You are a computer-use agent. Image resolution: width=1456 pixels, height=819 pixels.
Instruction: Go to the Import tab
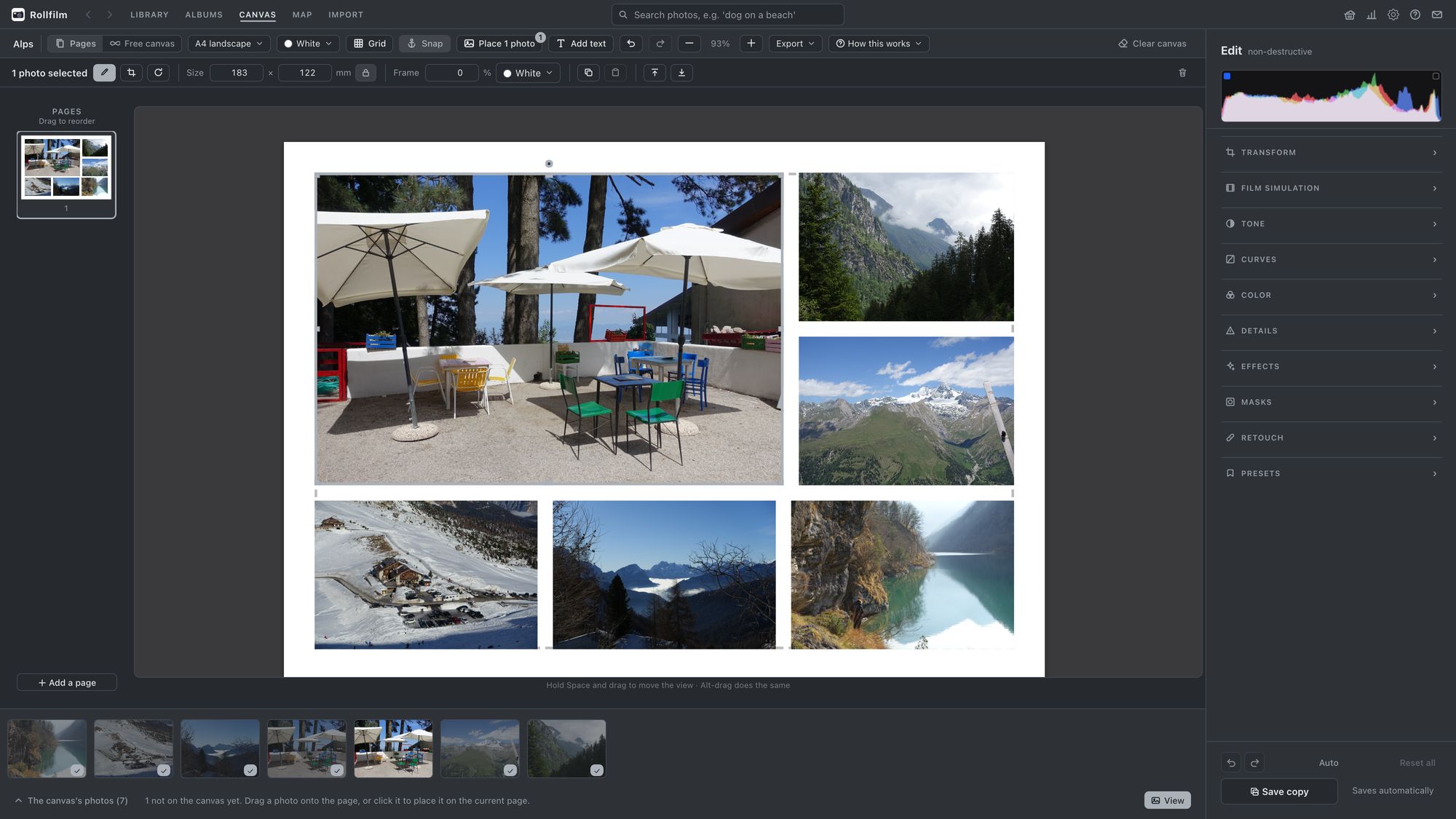pos(346,15)
